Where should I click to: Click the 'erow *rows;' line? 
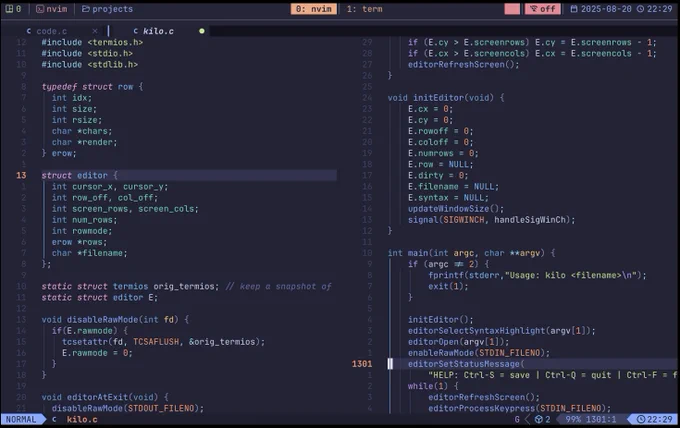click(x=79, y=242)
